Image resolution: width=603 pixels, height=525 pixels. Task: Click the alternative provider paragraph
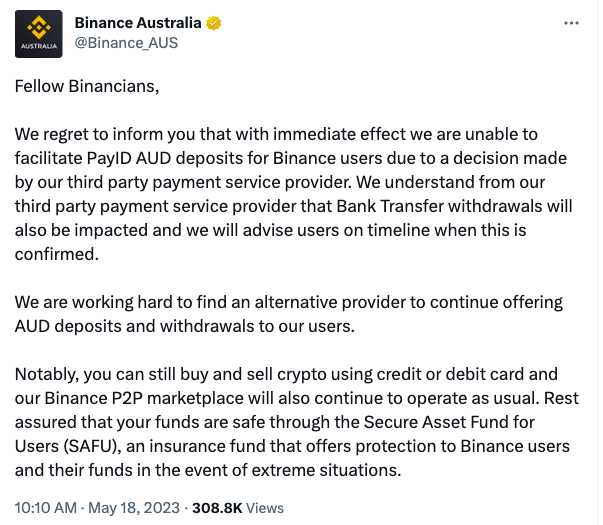click(288, 314)
